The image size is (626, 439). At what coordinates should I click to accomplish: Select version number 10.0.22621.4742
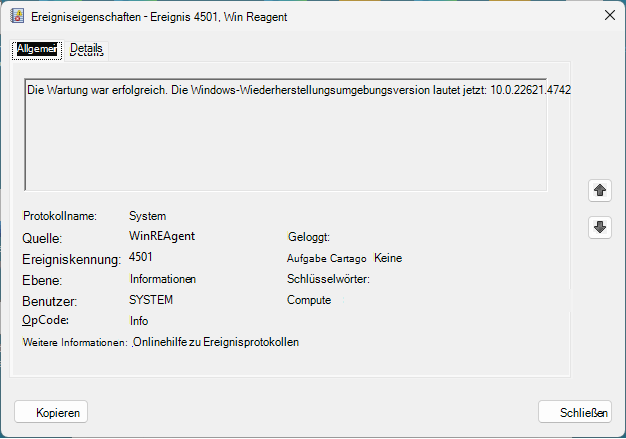point(530,90)
